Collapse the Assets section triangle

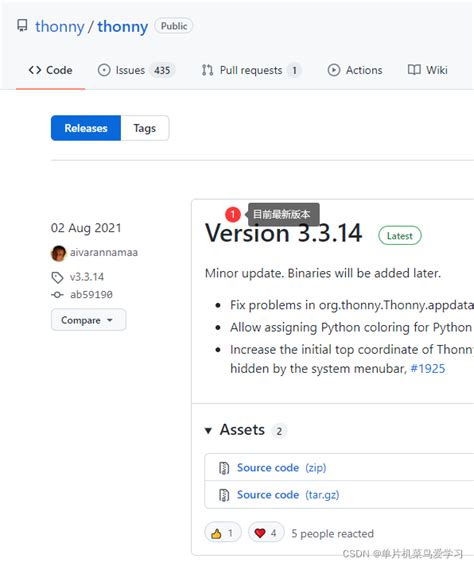(x=208, y=430)
